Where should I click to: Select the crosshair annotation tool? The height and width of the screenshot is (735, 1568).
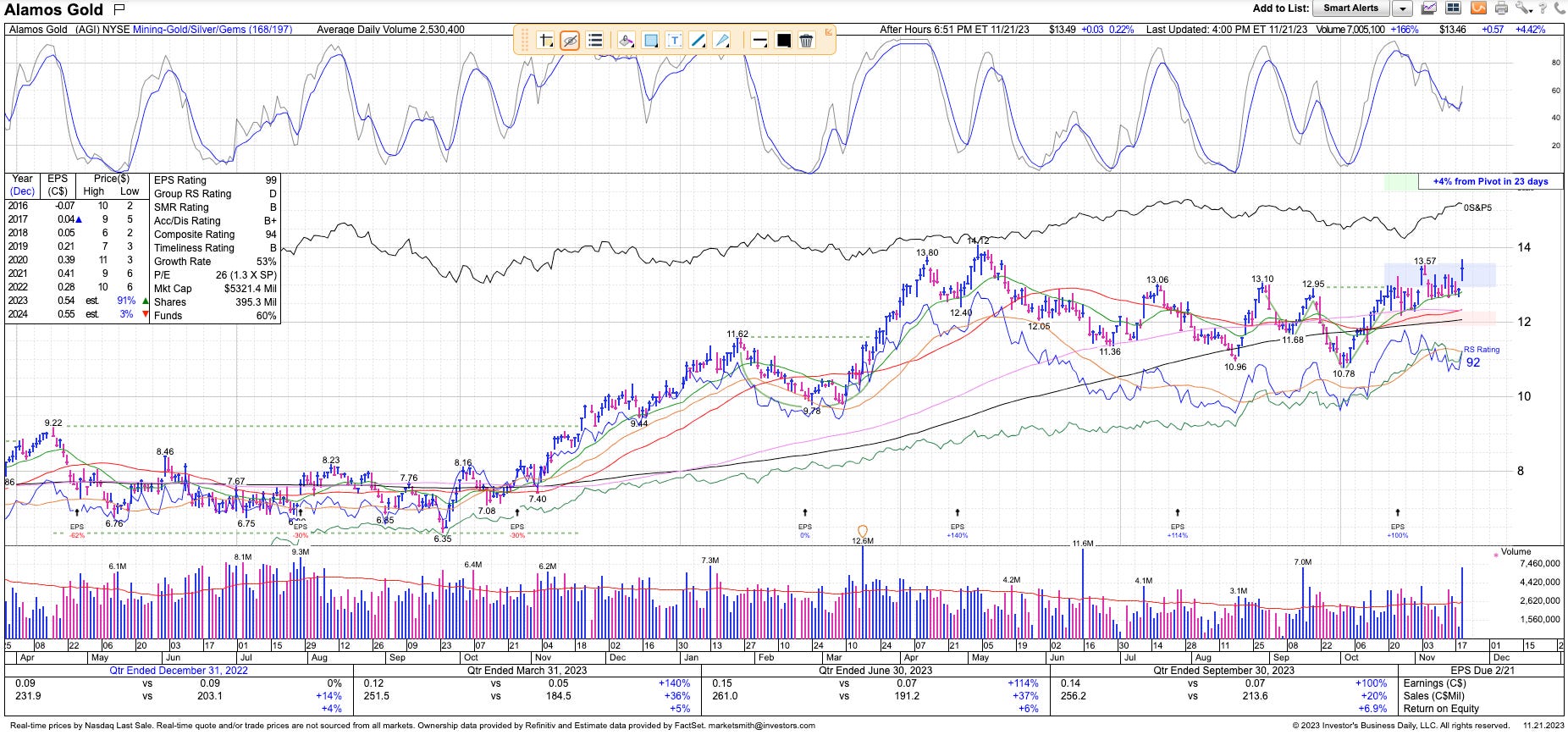coord(546,40)
